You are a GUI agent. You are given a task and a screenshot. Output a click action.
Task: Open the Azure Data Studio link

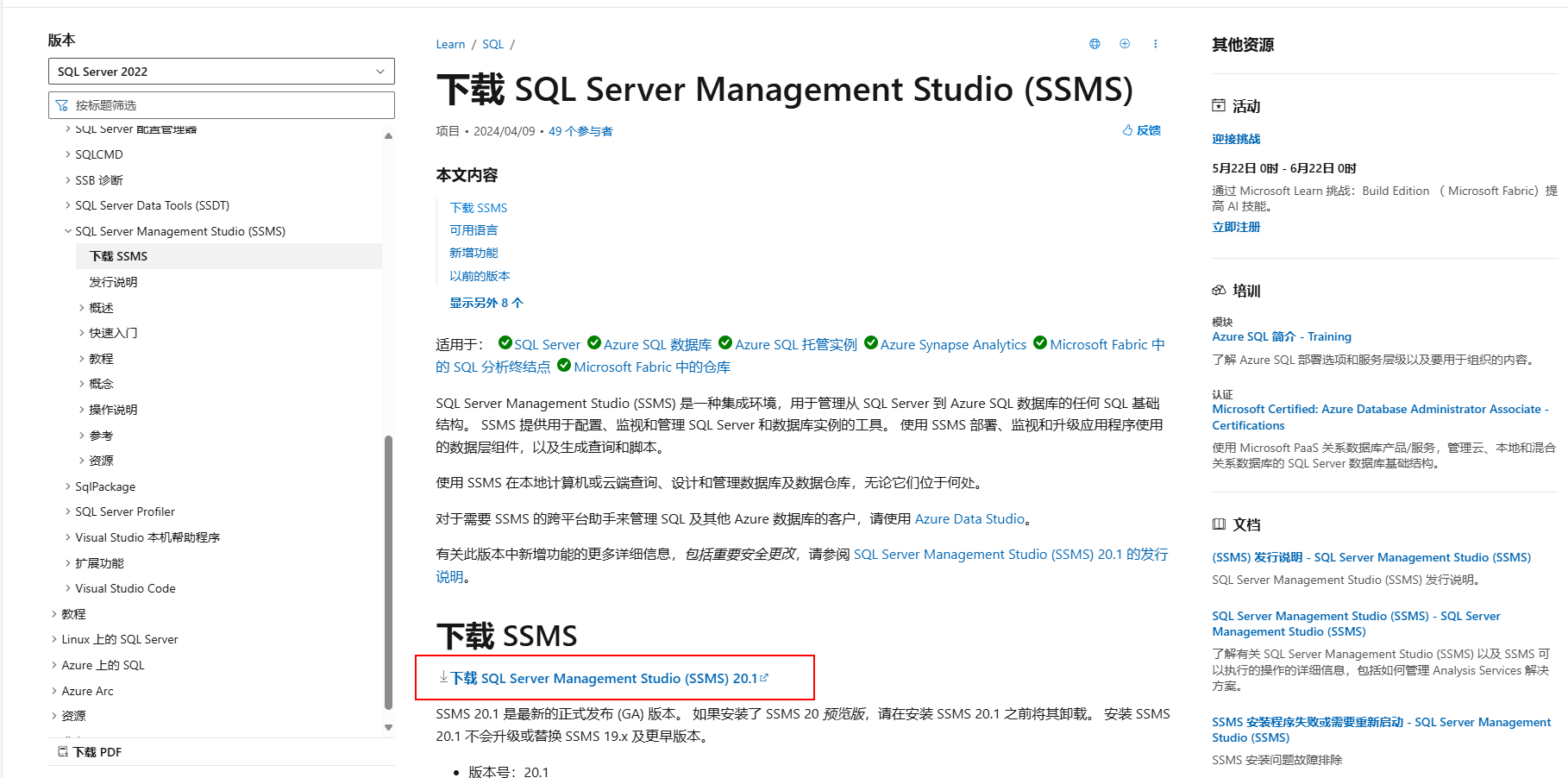[x=969, y=518]
